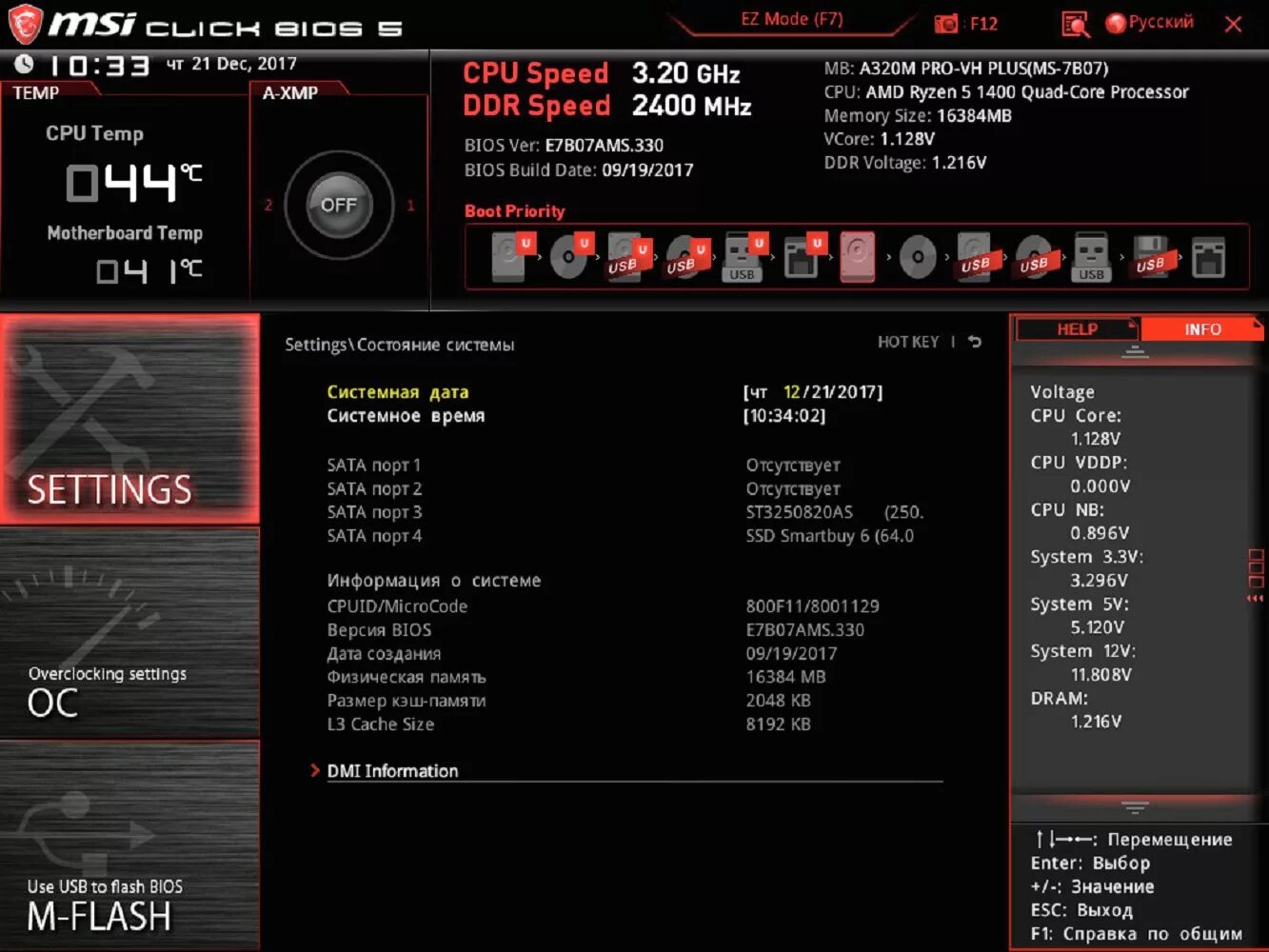Image resolution: width=1269 pixels, height=952 pixels.
Task: Switch to the INFO tab
Action: click(1202, 329)
